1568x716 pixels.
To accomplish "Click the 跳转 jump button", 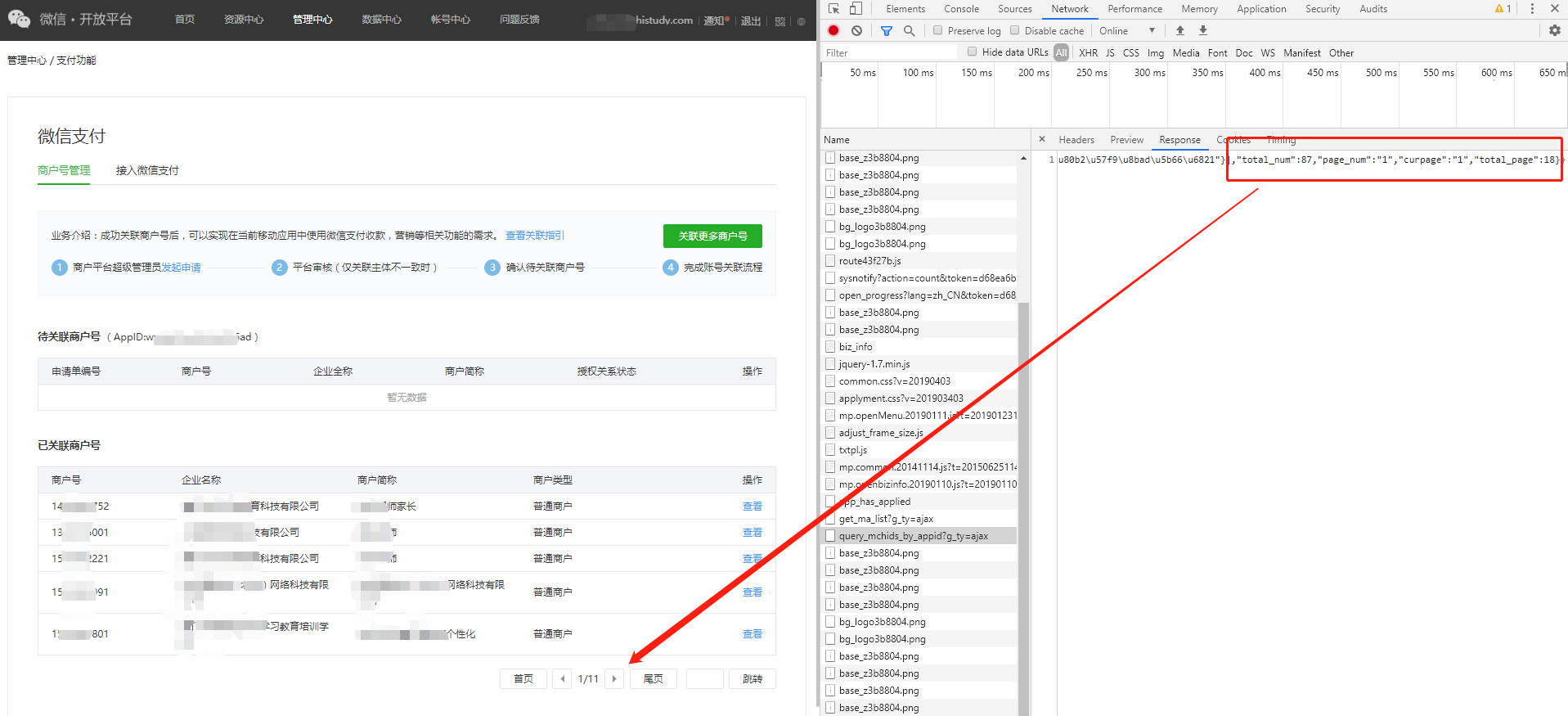I will pyautogui.click(x=753, y=679).
